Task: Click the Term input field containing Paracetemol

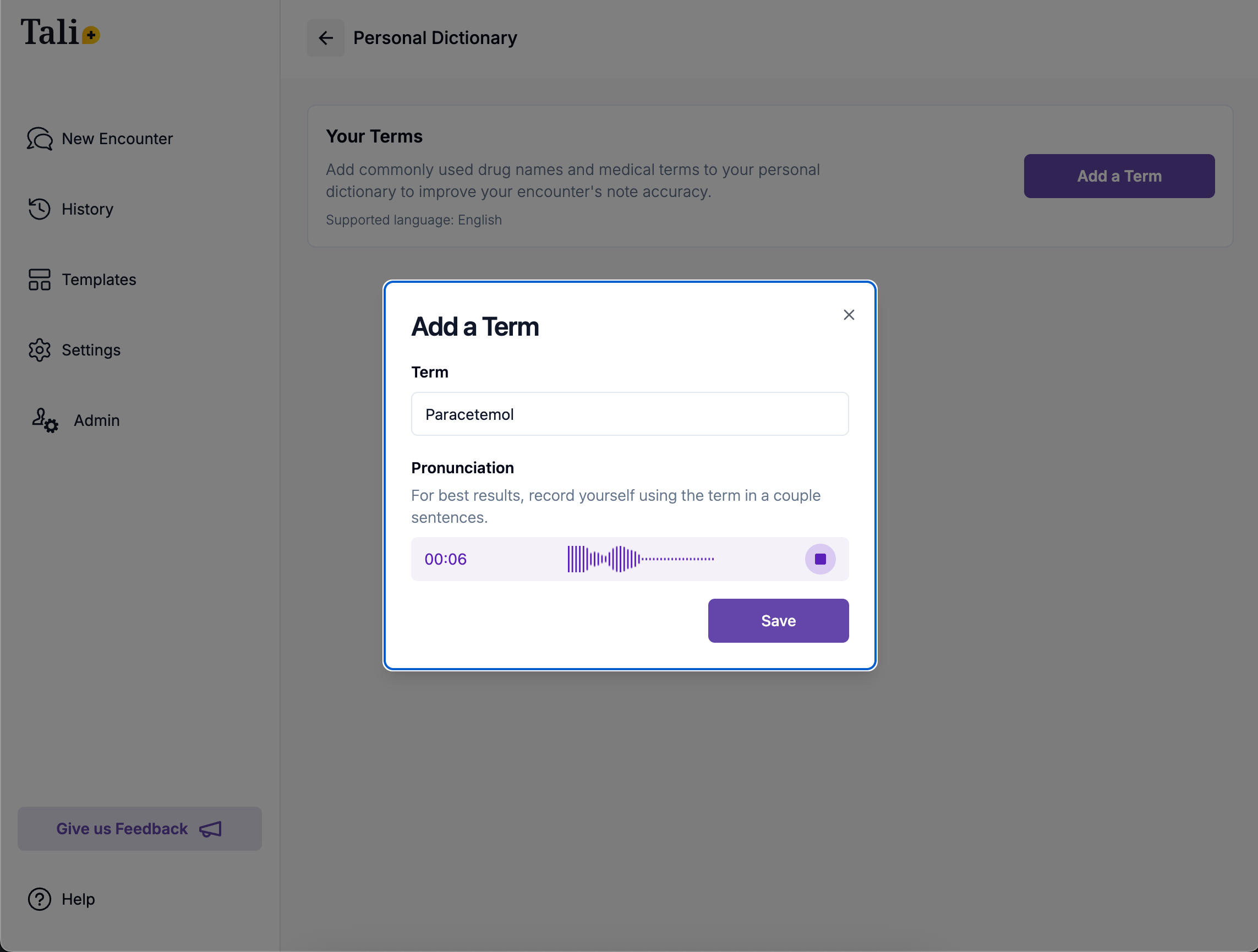Action: pos(630,414)
